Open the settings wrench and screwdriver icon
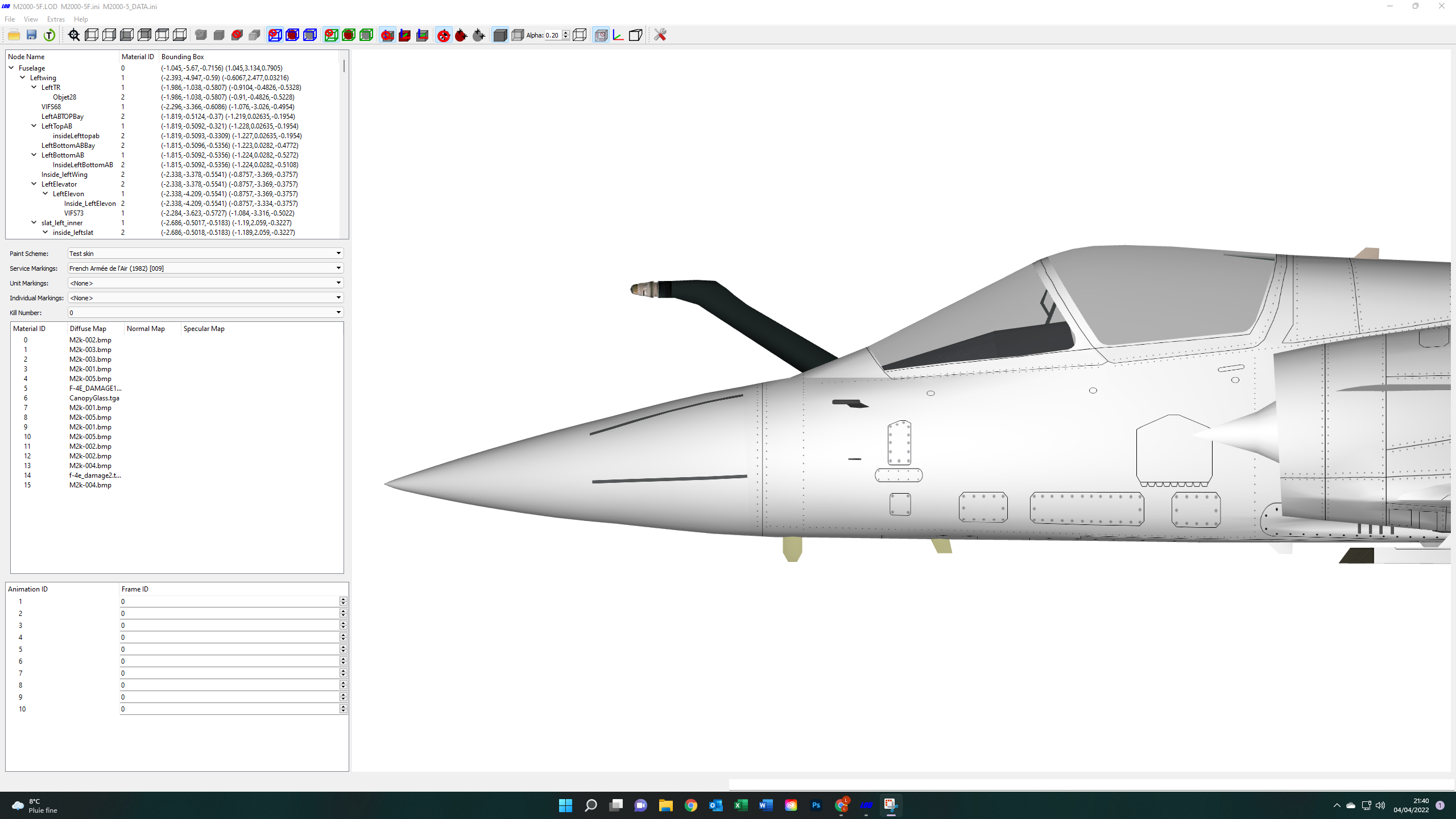 tap(660, 35)
